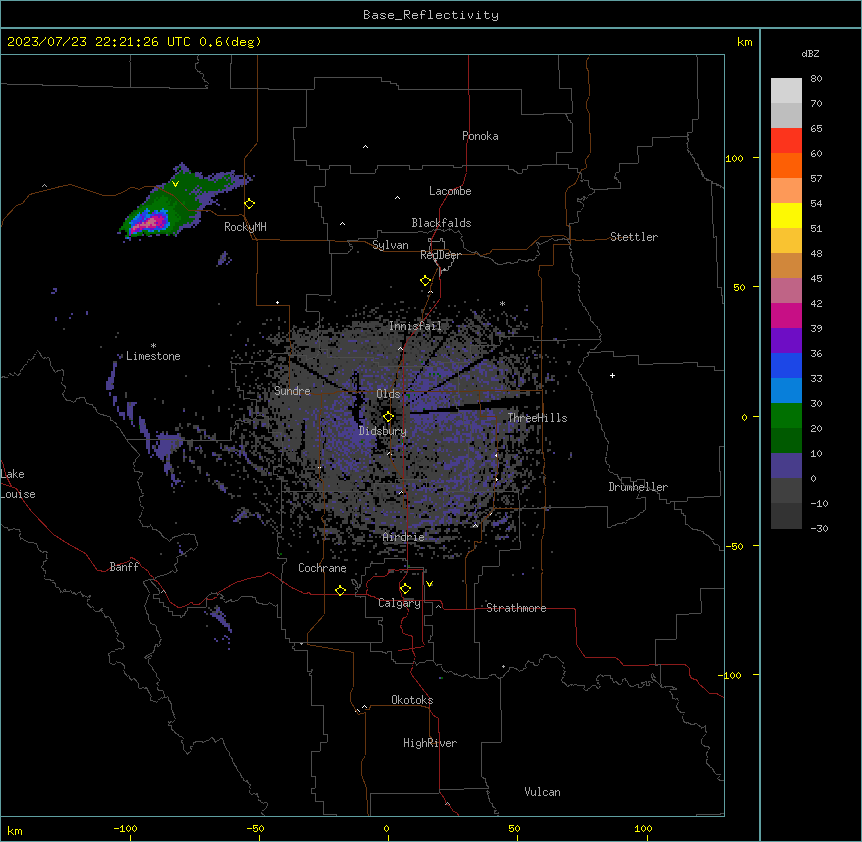Click the RockyMH label
Screen dimensions: 862x842
click(245, 227)
